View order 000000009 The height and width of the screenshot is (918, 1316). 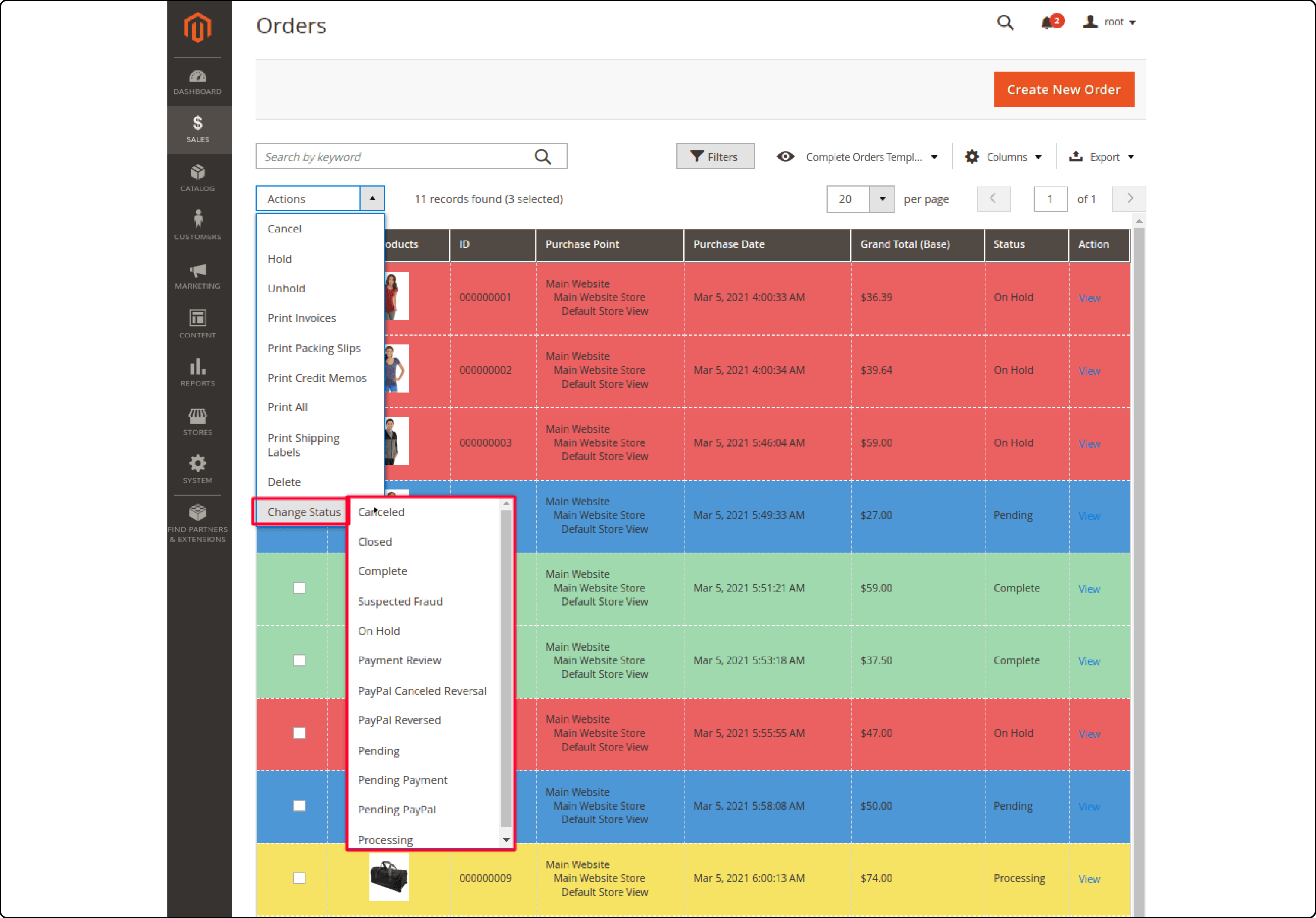(1089, 879)
